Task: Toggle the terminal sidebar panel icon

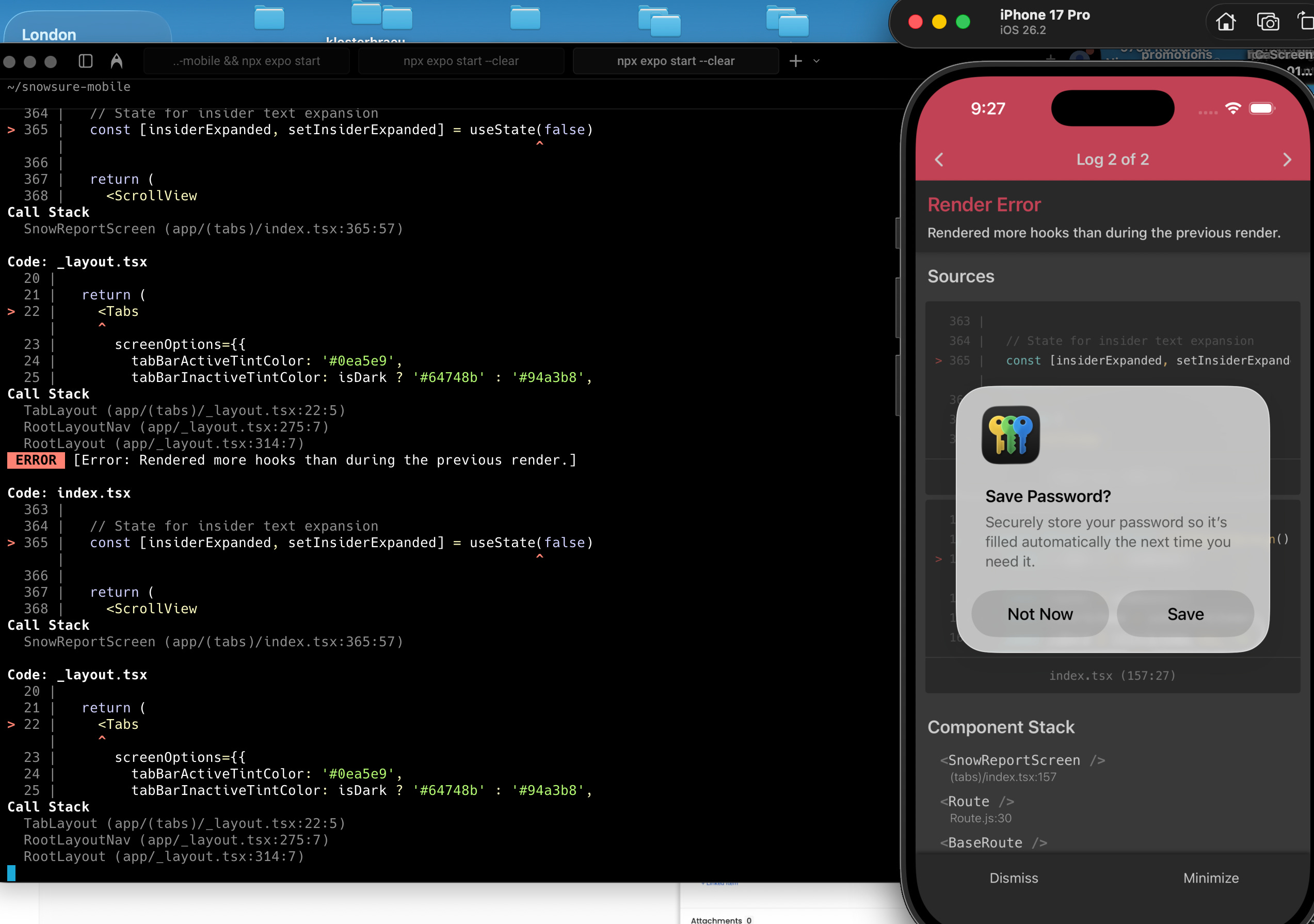Action: [86, 61]
